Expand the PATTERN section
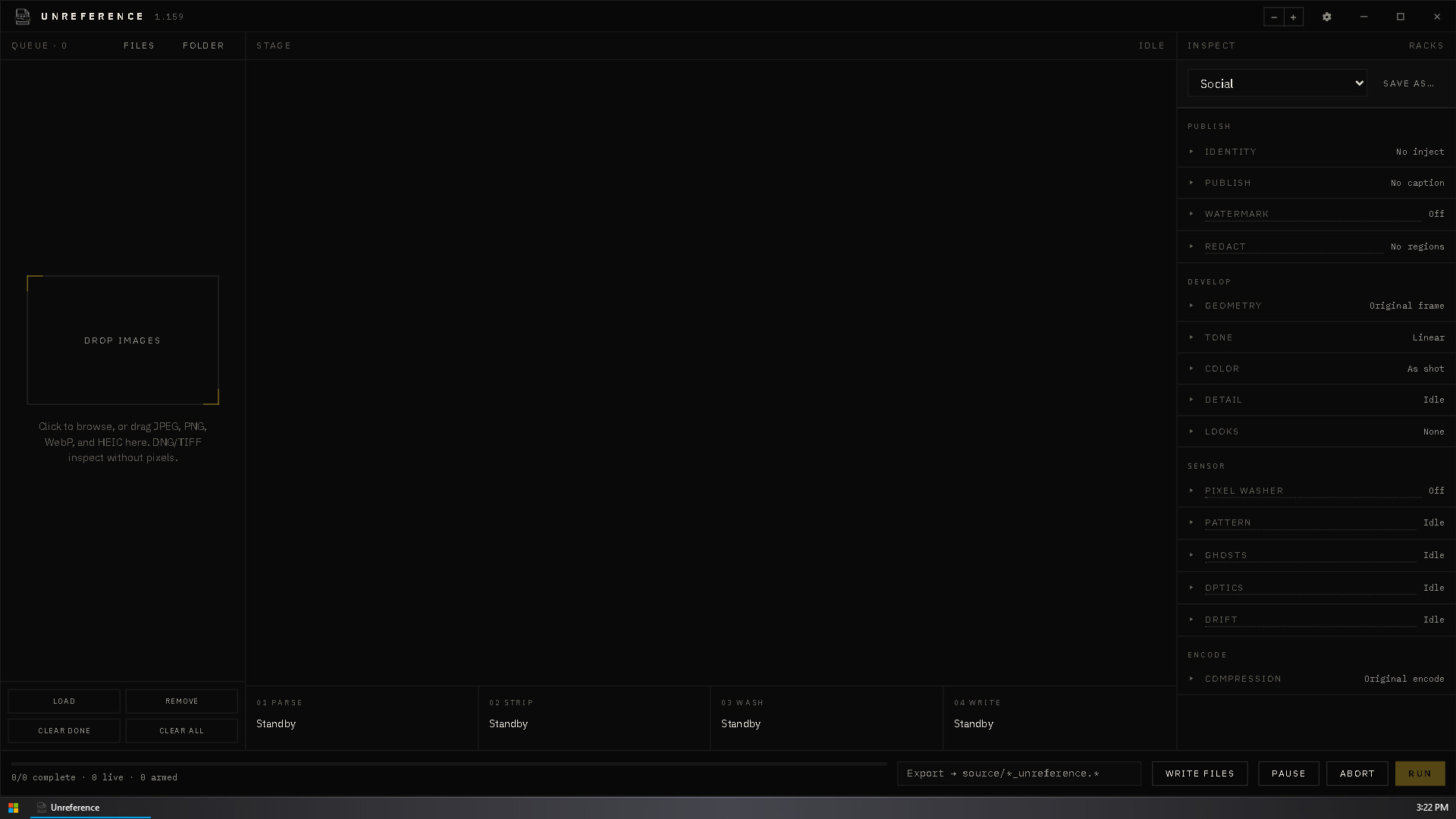1456x819 pixels. point(1316,522)
